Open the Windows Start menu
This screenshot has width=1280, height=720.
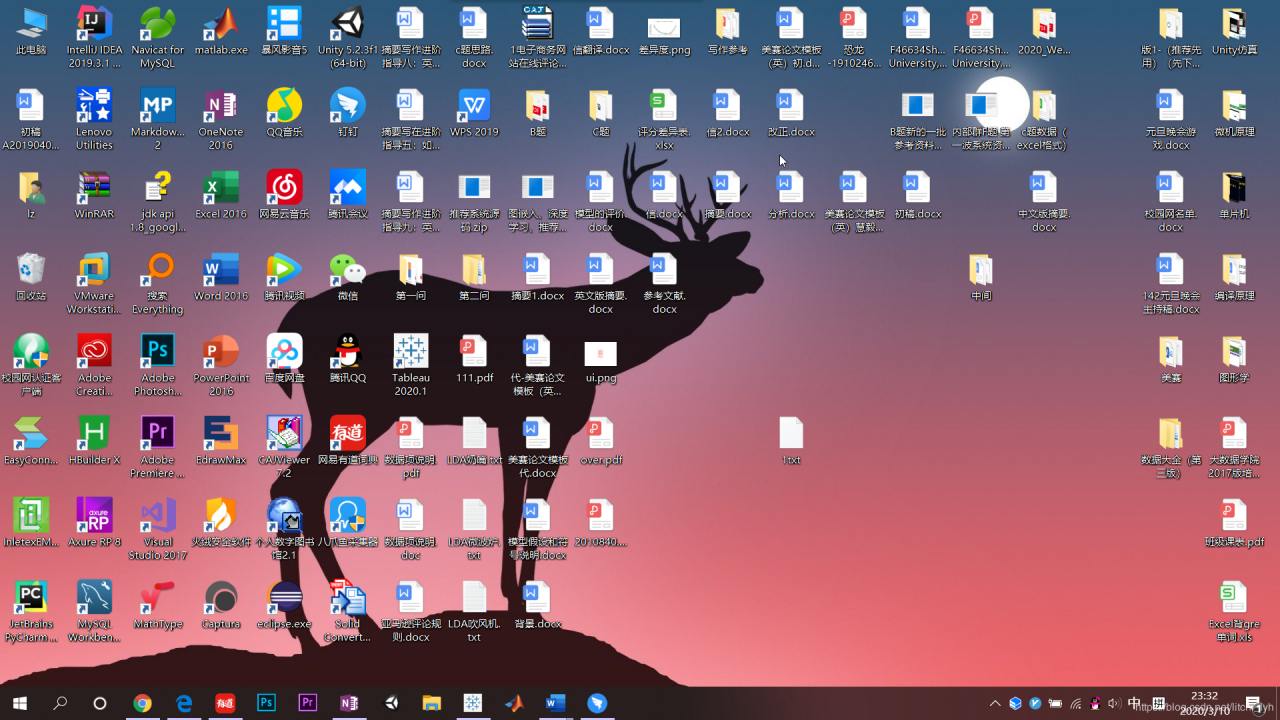tap(20, 703)
